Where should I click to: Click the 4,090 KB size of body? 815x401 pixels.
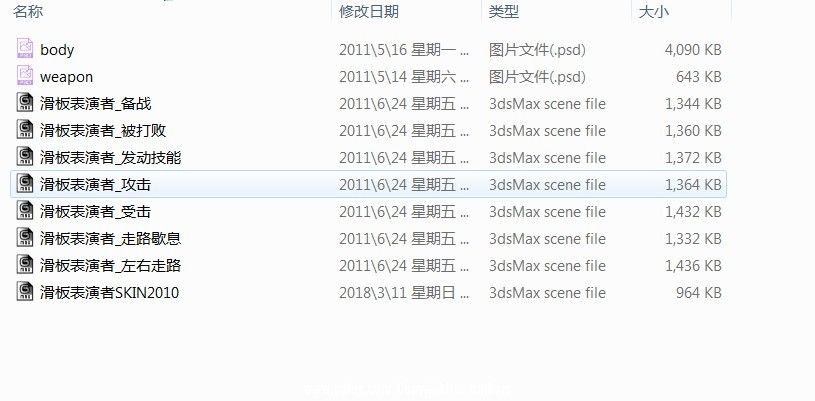point(693,50)
